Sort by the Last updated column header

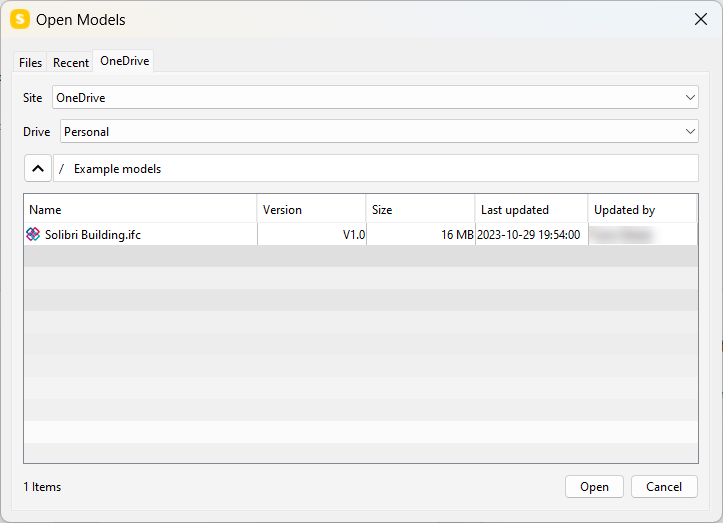point(532,210)
